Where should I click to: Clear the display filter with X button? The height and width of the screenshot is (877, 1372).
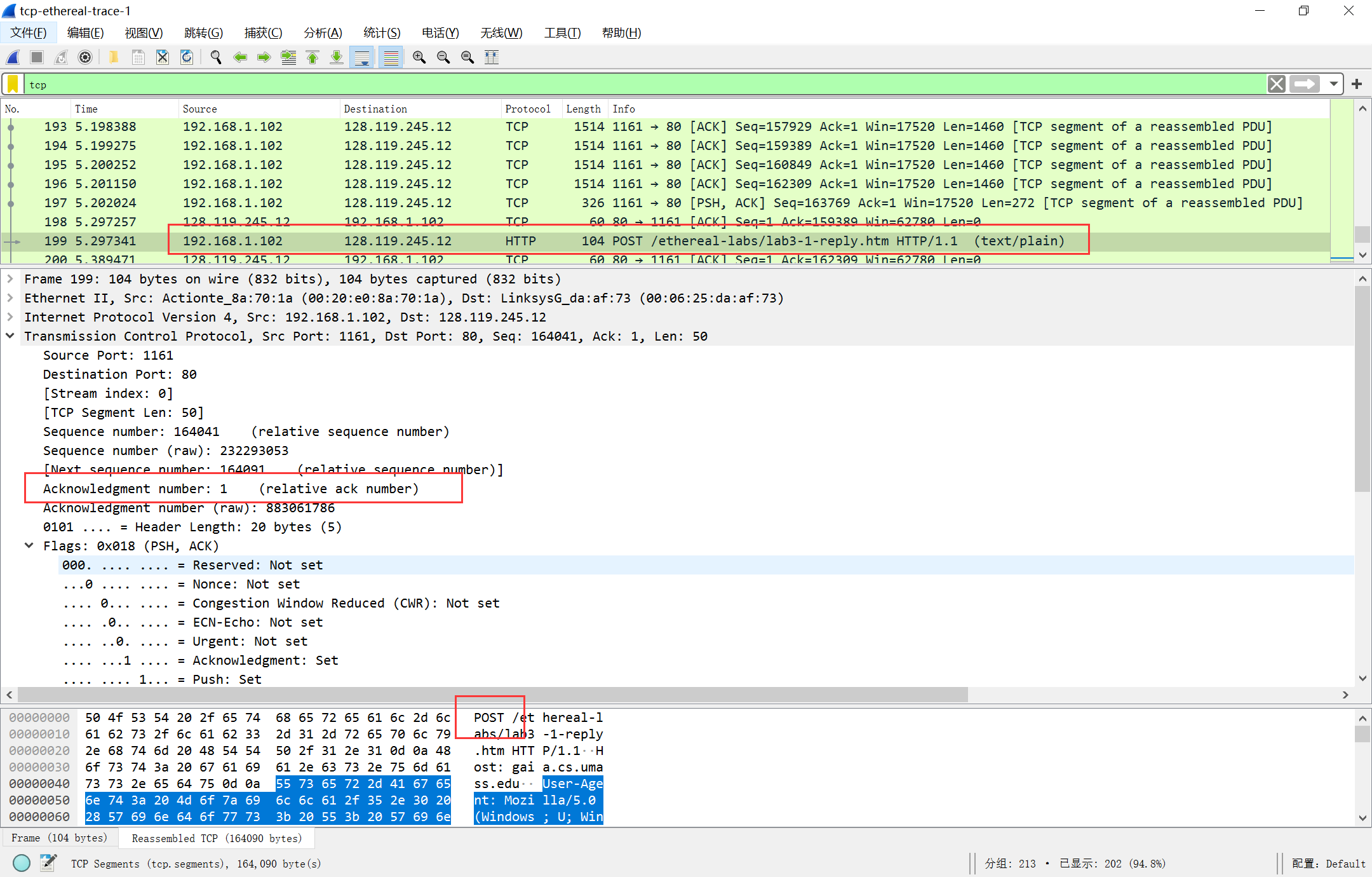[1277, 85]
